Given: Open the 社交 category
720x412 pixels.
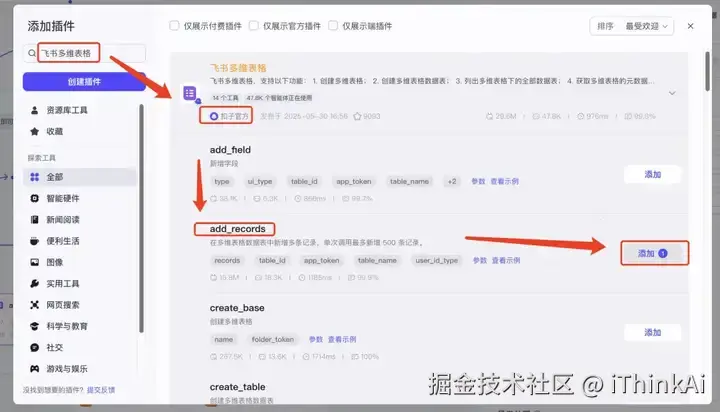Looking at the screenshot, I should click(x=80, y=348).
